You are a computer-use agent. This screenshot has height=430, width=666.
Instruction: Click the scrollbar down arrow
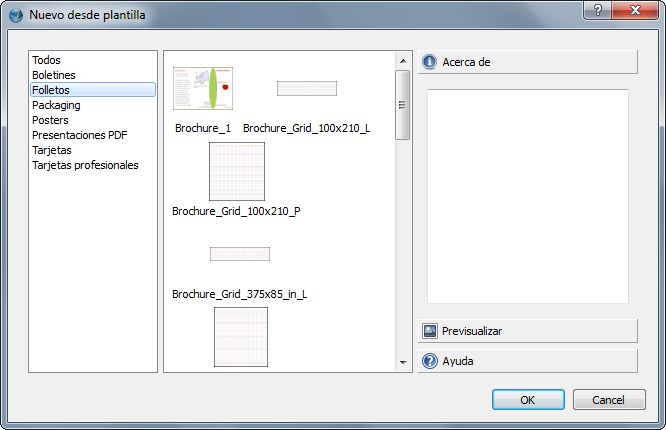403,362
